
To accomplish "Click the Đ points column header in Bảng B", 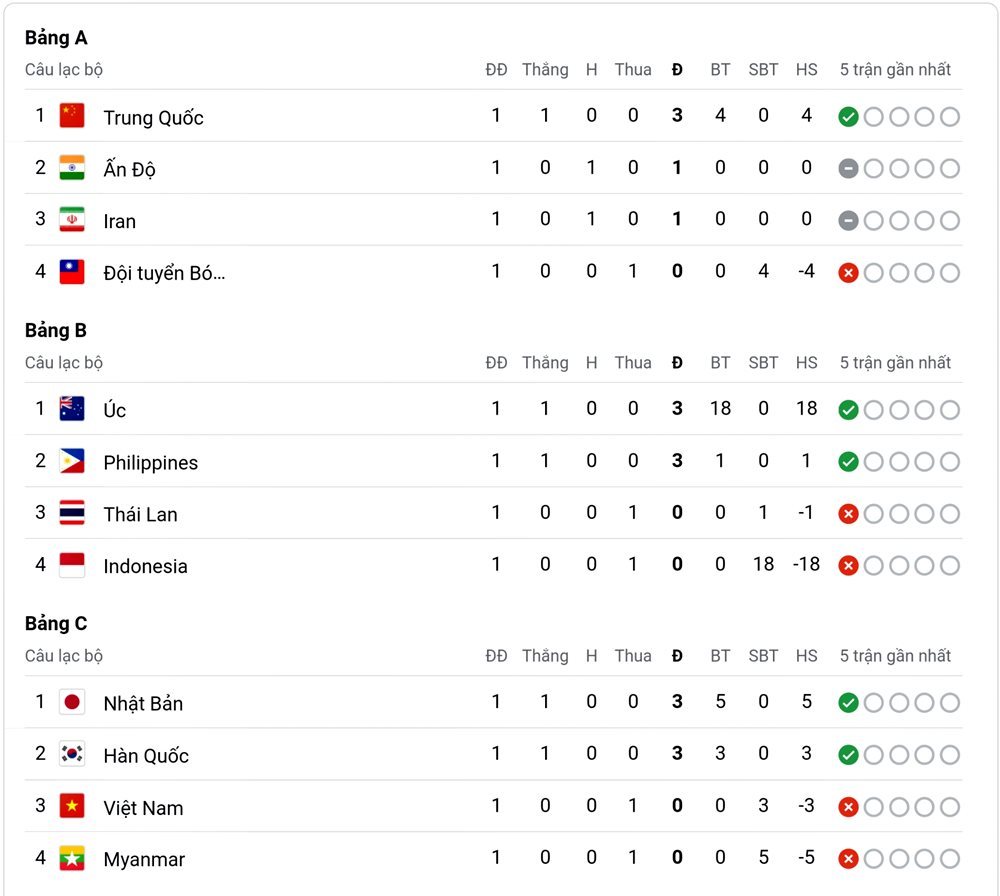I will (677, 362).
